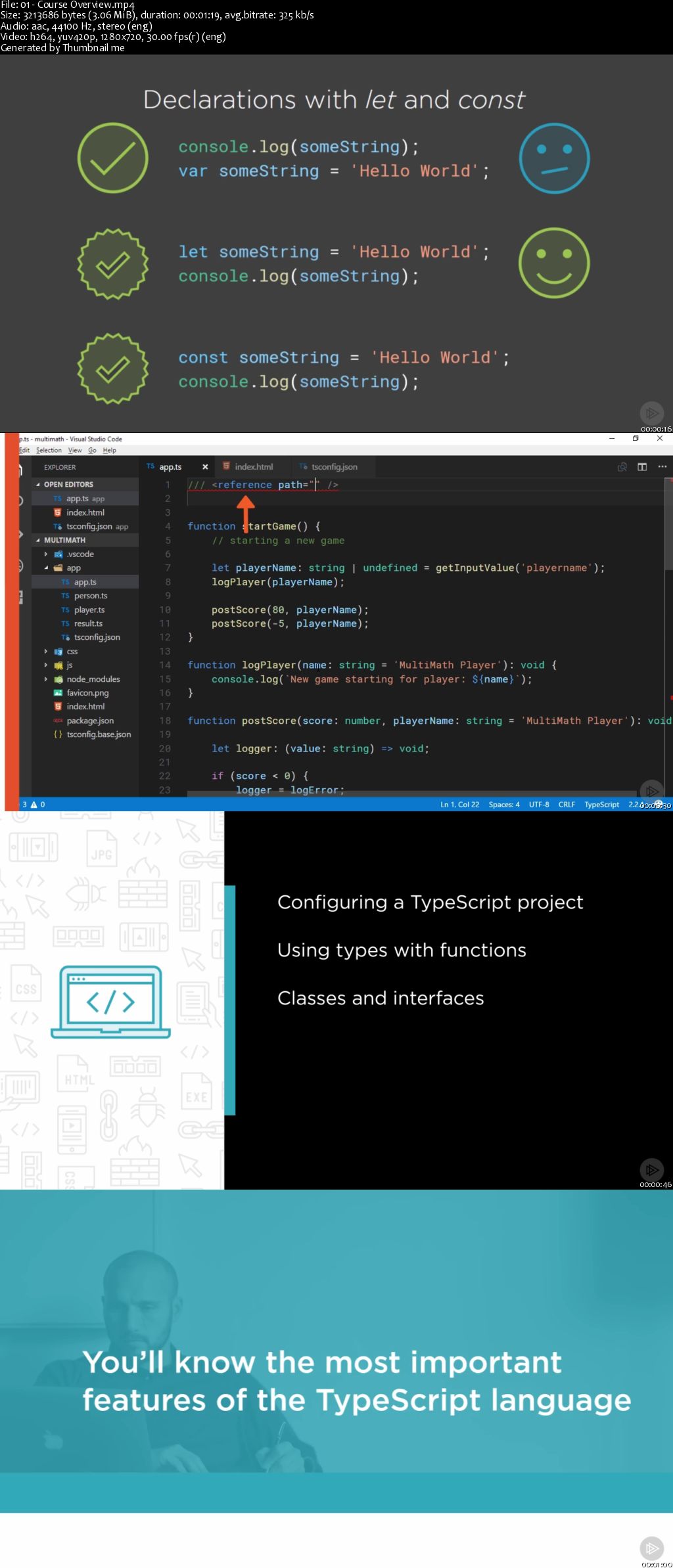Open app.ts inside the app folder
Viewport: 673px width, 1568px height.
point(85,582)
